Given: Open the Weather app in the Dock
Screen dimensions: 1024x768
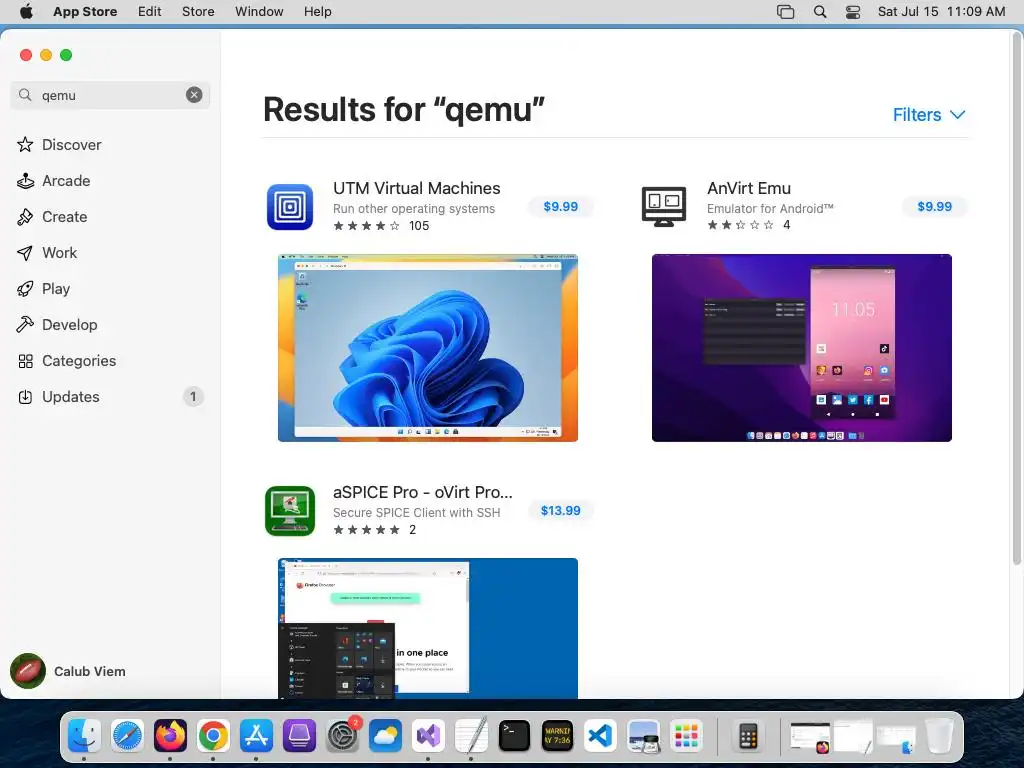Looking at the screenshot, I should click(385, 736).
